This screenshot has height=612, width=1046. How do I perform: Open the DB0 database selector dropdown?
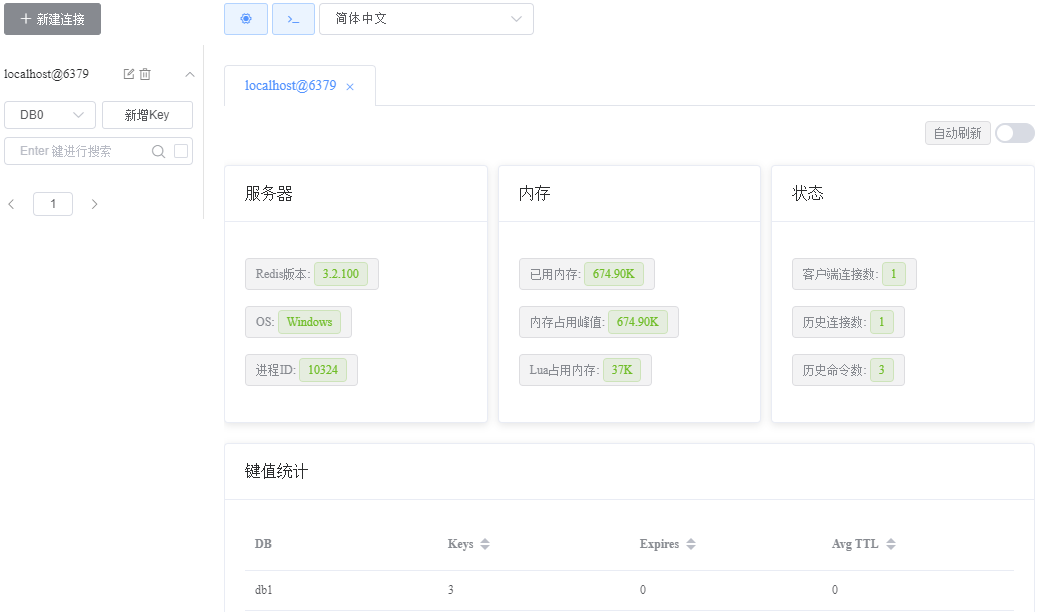tap(49, 114)
